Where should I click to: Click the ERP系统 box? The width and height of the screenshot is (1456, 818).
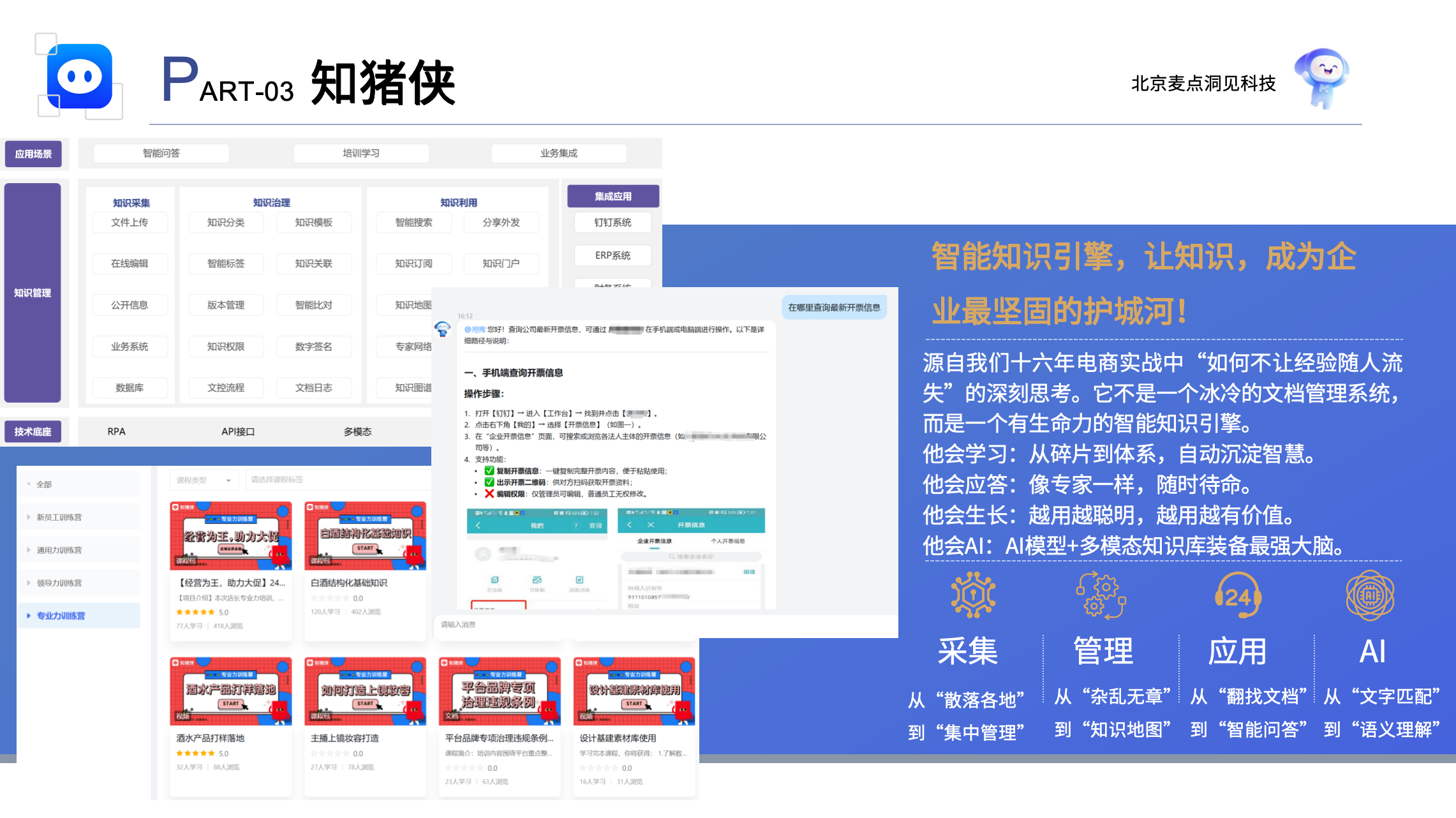[x=613, y=255]
